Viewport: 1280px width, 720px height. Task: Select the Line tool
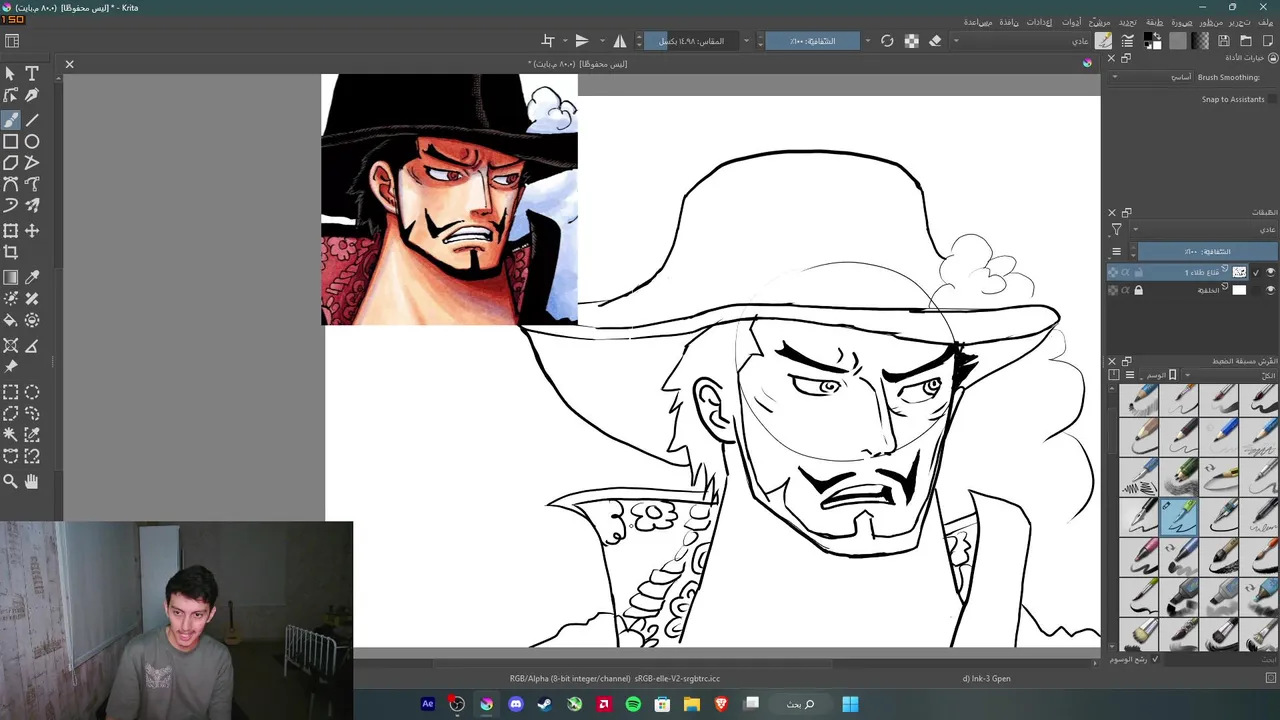[32, 119]
